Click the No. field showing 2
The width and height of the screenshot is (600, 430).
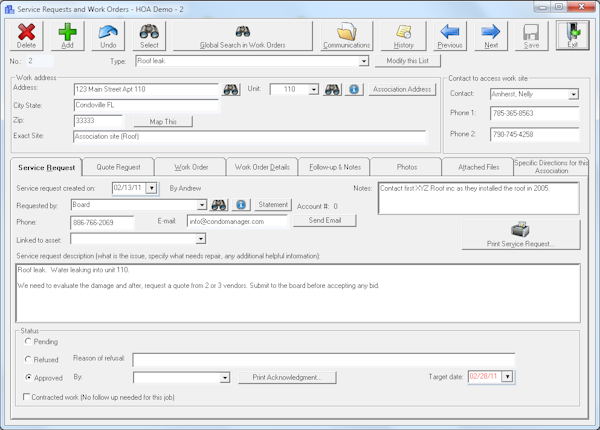tap(40, 61)
